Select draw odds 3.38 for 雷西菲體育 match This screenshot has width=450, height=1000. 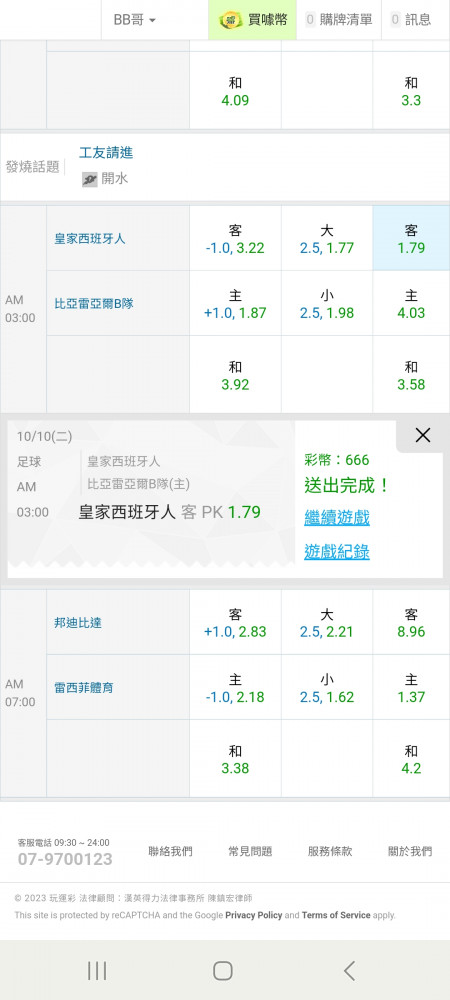tap(235, 759)
